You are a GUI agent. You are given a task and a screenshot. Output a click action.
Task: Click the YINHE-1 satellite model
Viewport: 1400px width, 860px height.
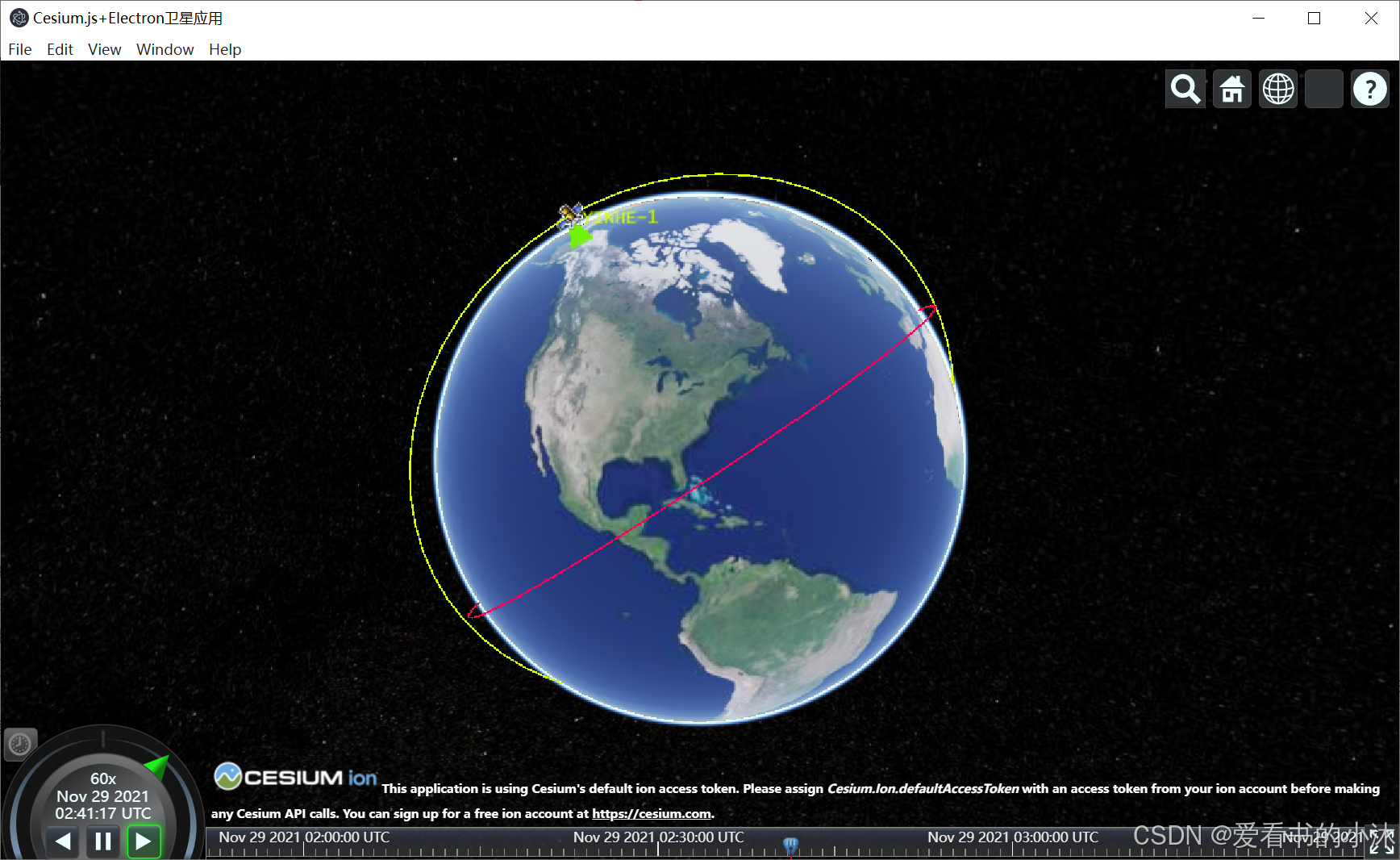(x=571, y=215)
